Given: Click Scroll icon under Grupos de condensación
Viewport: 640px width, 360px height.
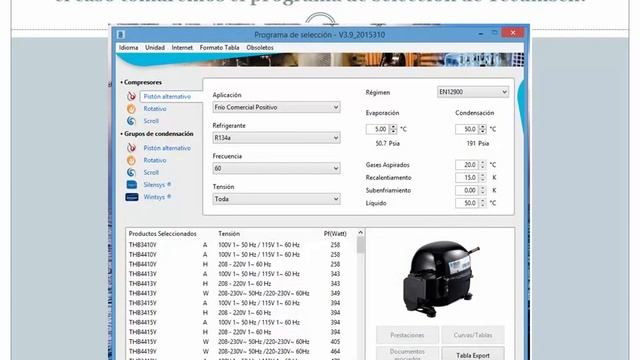Looking at the screenshot, I should pyautogui.click(x=131, y=172).
